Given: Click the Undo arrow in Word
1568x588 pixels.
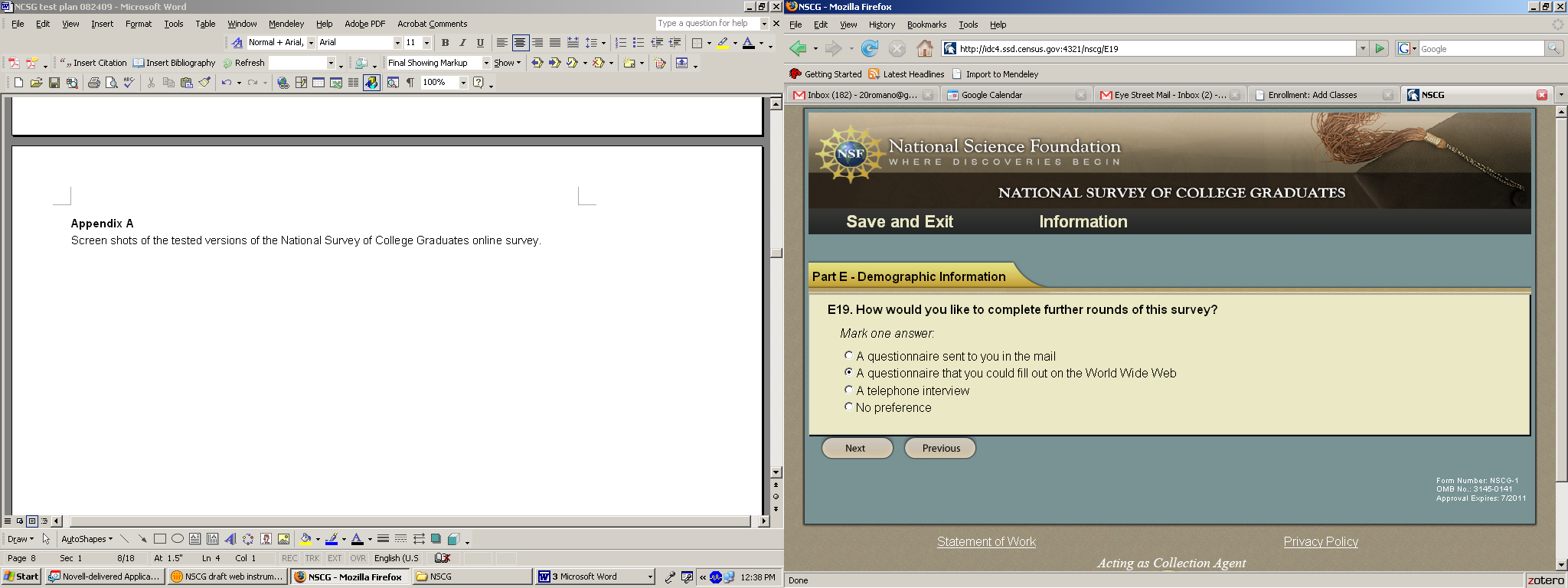Looking at the screenshot, I should pos(226,83).
